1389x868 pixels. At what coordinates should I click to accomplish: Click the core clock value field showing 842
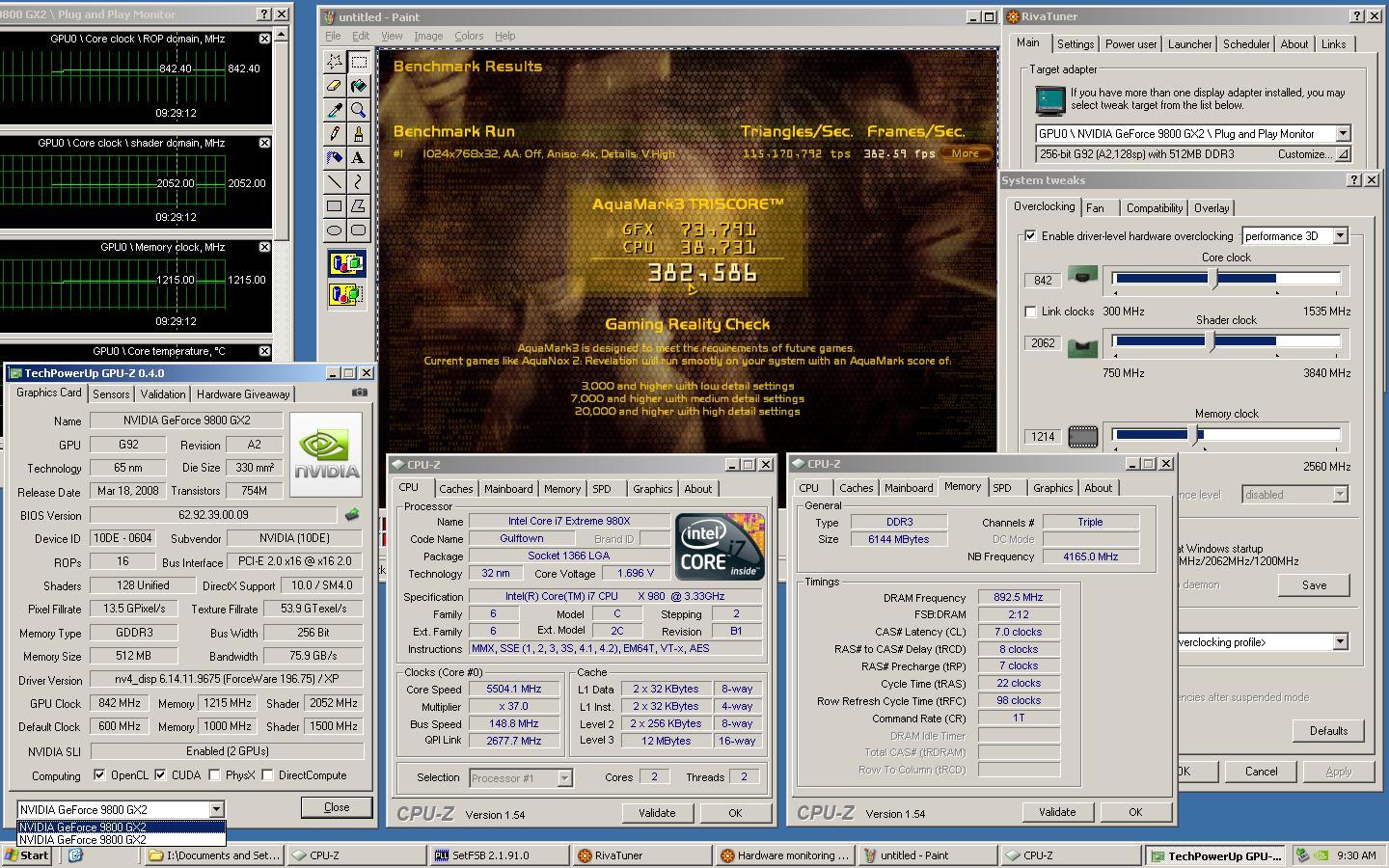pyautogui.click(x=1043, y=280)
